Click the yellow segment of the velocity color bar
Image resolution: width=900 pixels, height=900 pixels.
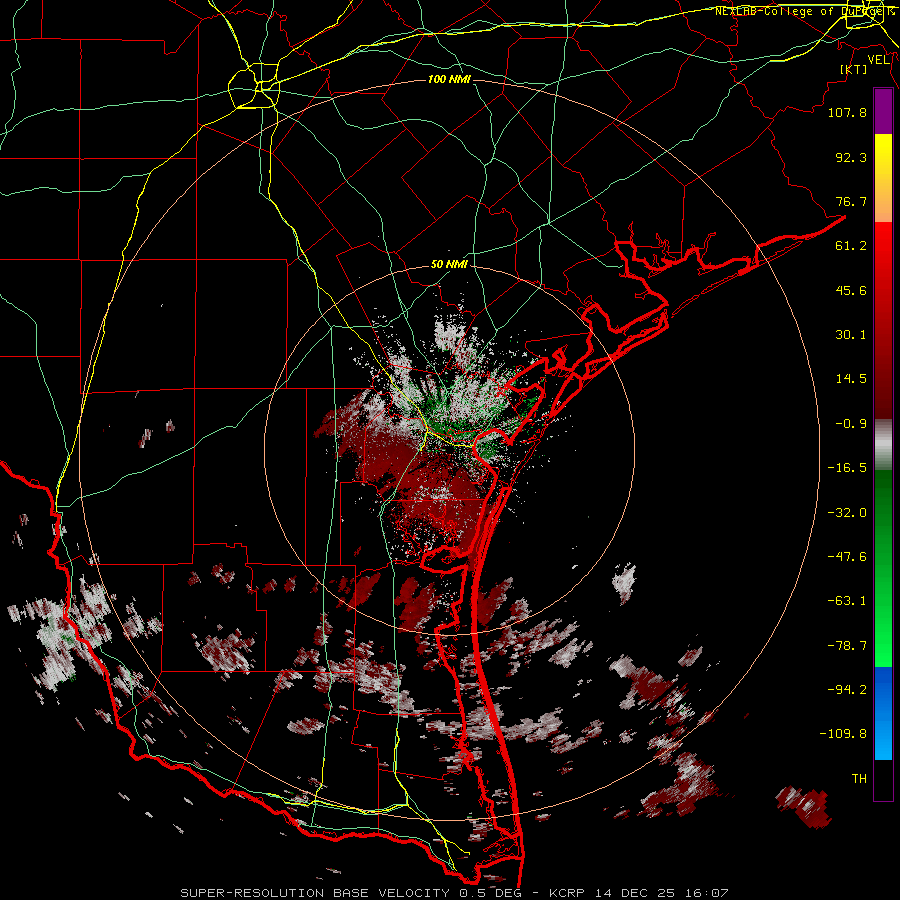tap(883, 156)
